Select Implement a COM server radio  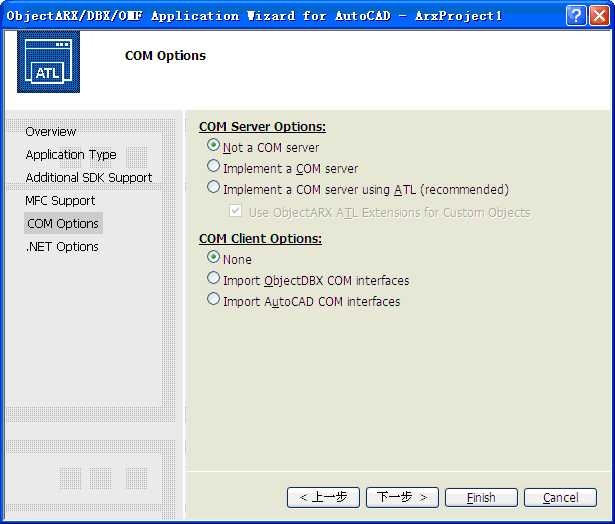(213, 166)
